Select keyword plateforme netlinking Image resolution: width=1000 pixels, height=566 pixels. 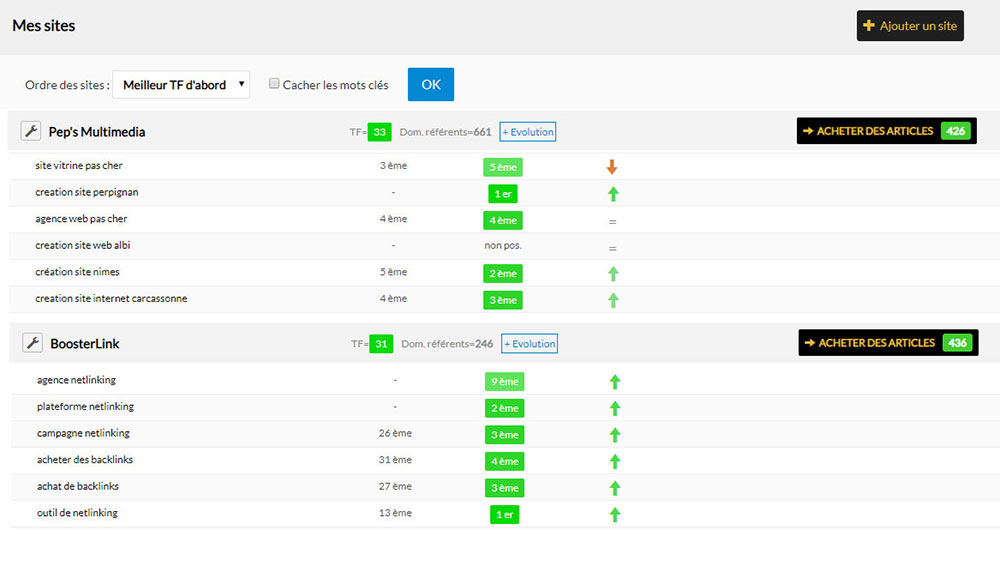(x=85, y=406)
